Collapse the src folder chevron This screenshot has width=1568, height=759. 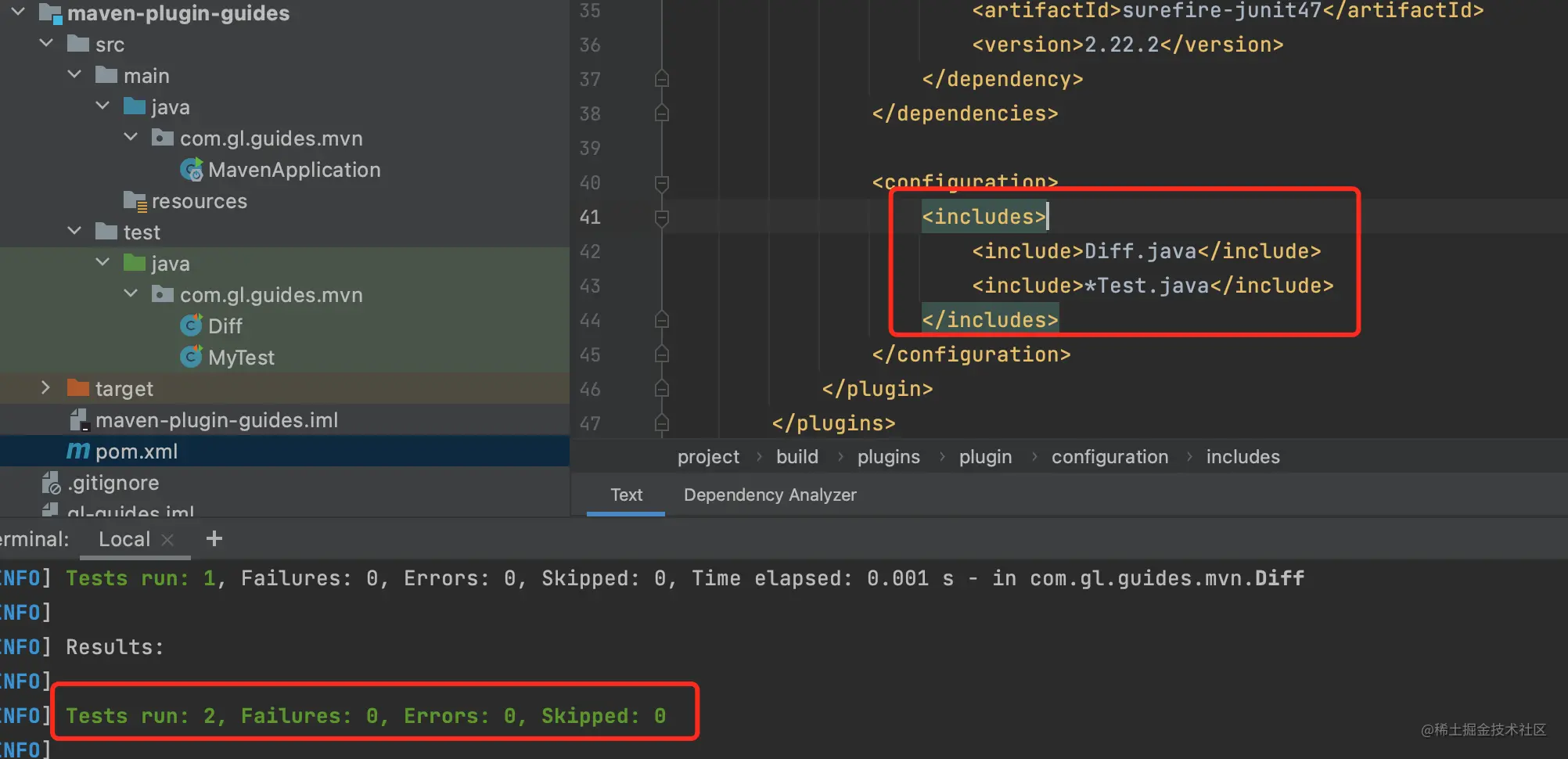pos(46,43)
